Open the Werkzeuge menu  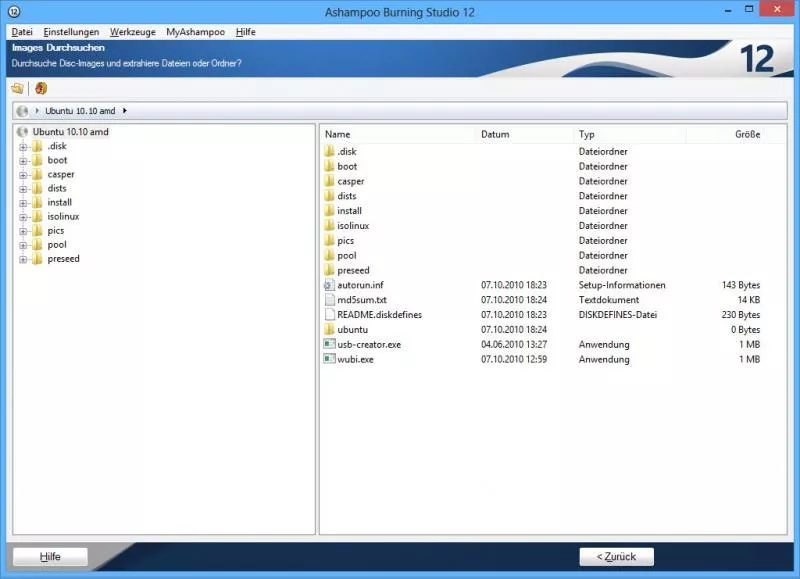133,32
